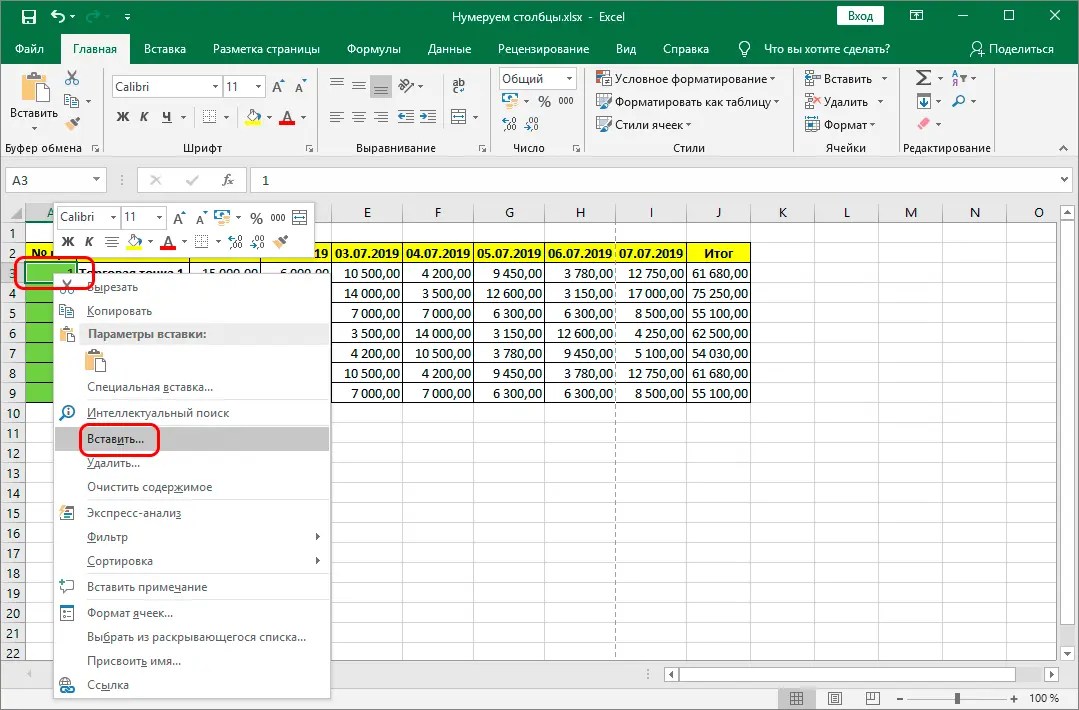Click the Поделиться share button
Viewport: 1079px width, 710px height.
(x=1013, y=48)
